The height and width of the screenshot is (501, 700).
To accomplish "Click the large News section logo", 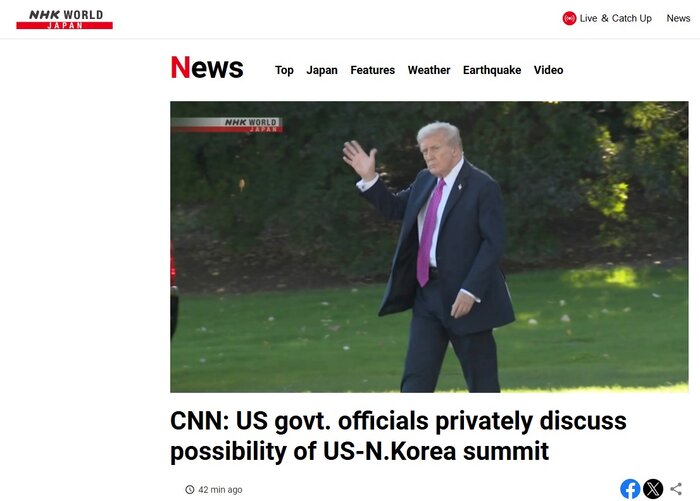I will [x=207, y=67].
